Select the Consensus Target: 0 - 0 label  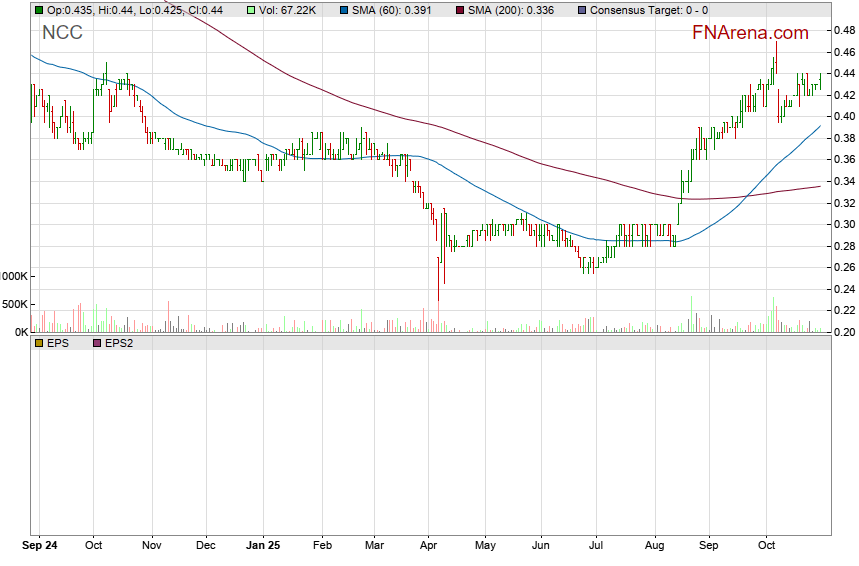pos(649,10)
